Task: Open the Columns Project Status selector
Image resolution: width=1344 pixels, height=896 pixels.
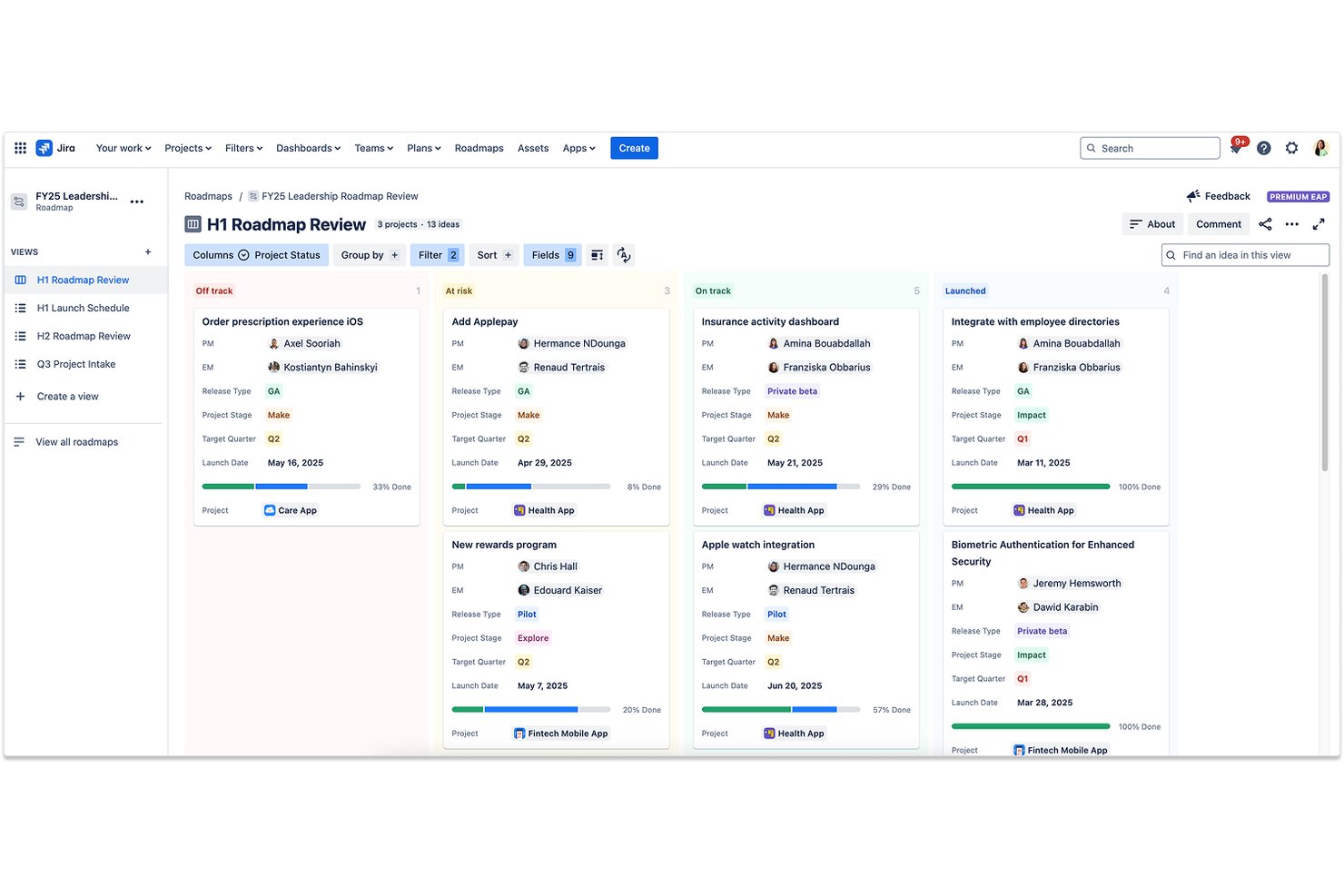Action: click(256, 255)
